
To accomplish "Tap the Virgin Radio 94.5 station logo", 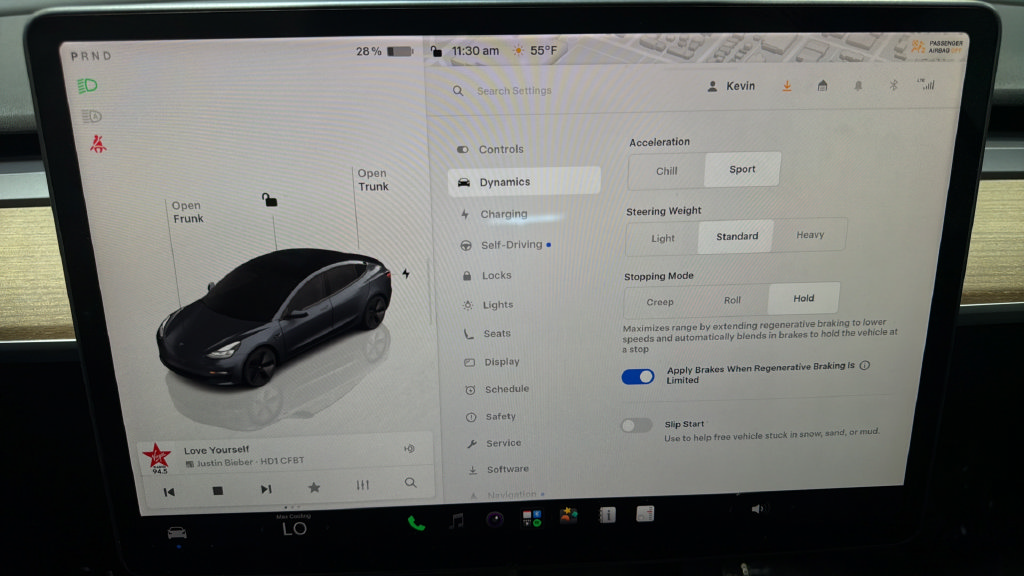I will (157, 458).
